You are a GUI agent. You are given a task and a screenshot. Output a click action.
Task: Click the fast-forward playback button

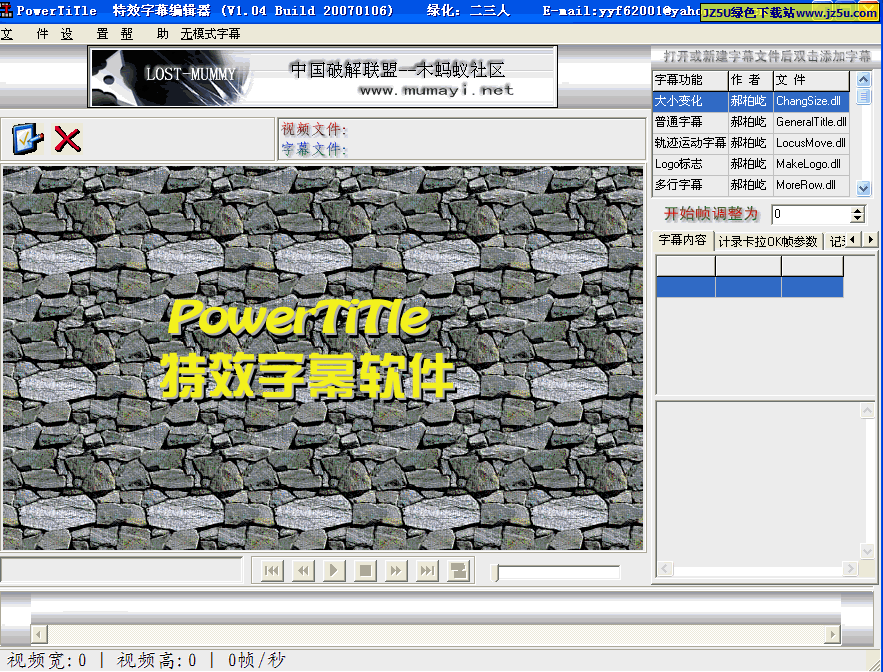[x=396, y=571]
